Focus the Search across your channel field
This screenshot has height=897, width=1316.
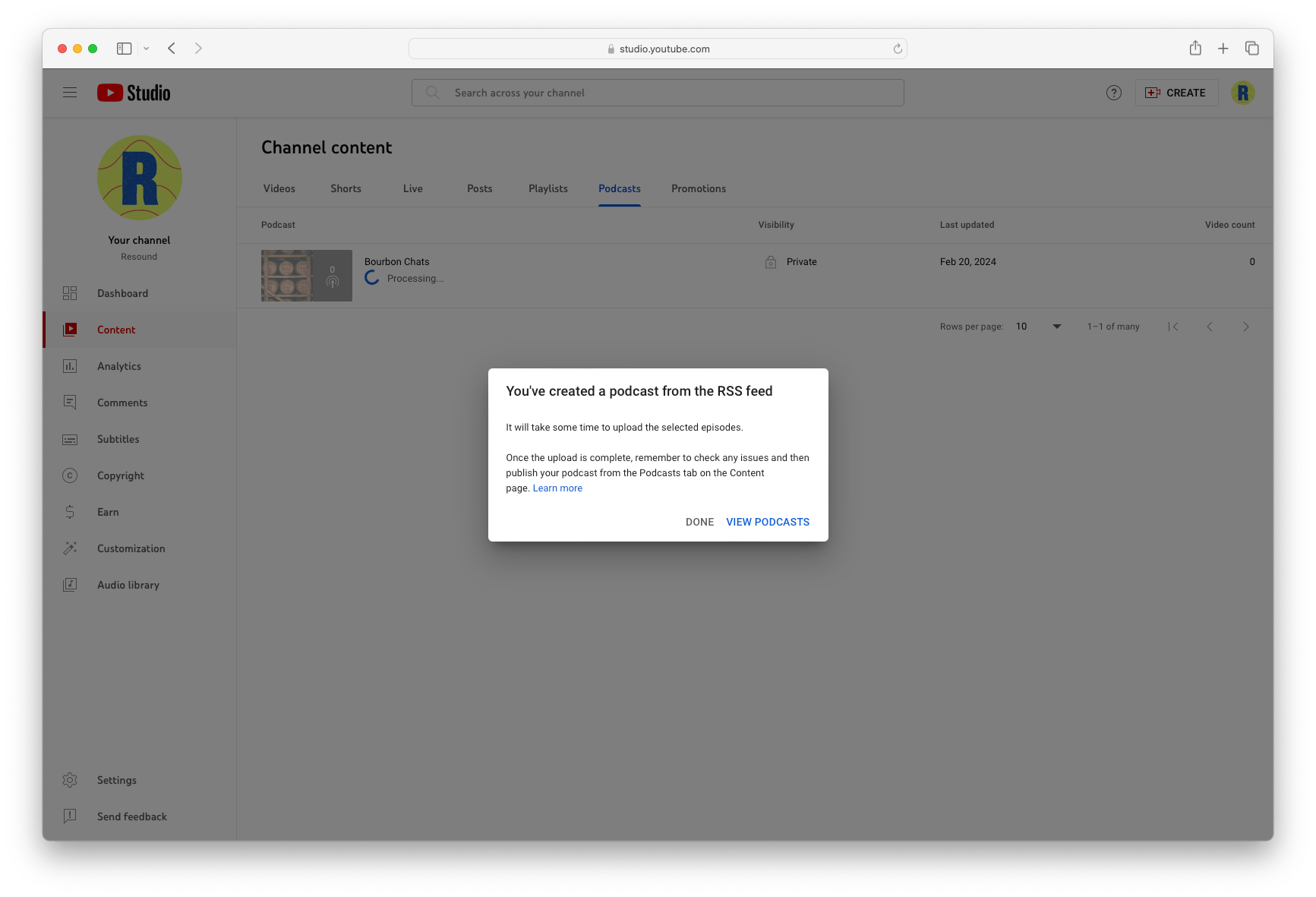658,93
